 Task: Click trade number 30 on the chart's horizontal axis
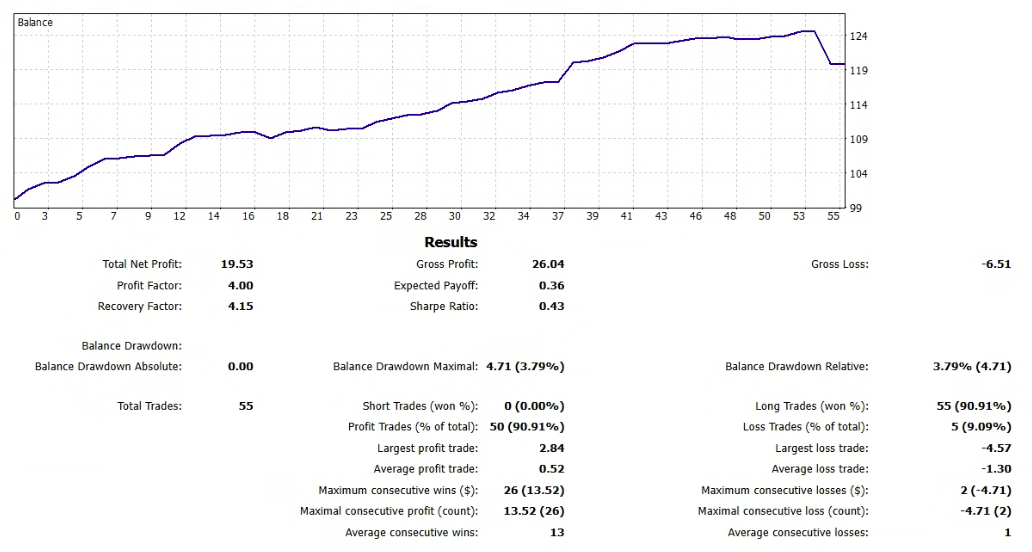tap(455, 216)
